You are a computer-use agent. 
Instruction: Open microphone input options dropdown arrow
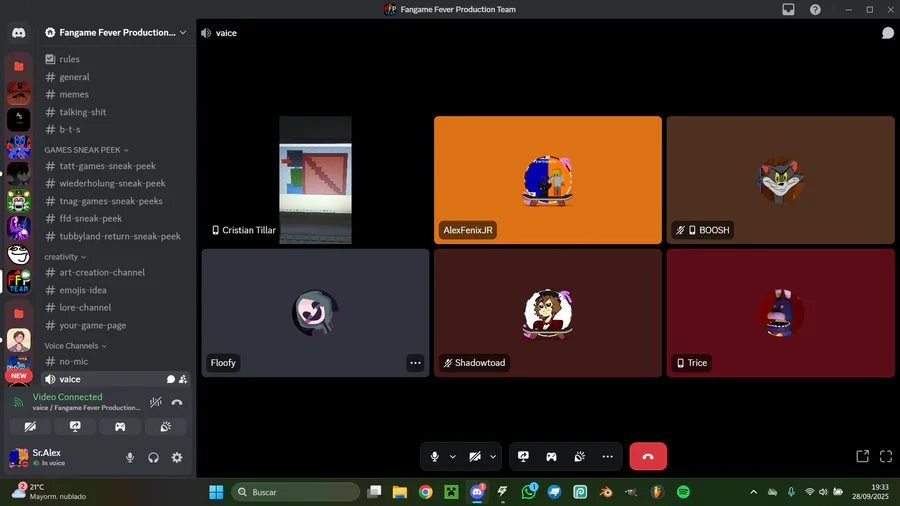[453, 457]
